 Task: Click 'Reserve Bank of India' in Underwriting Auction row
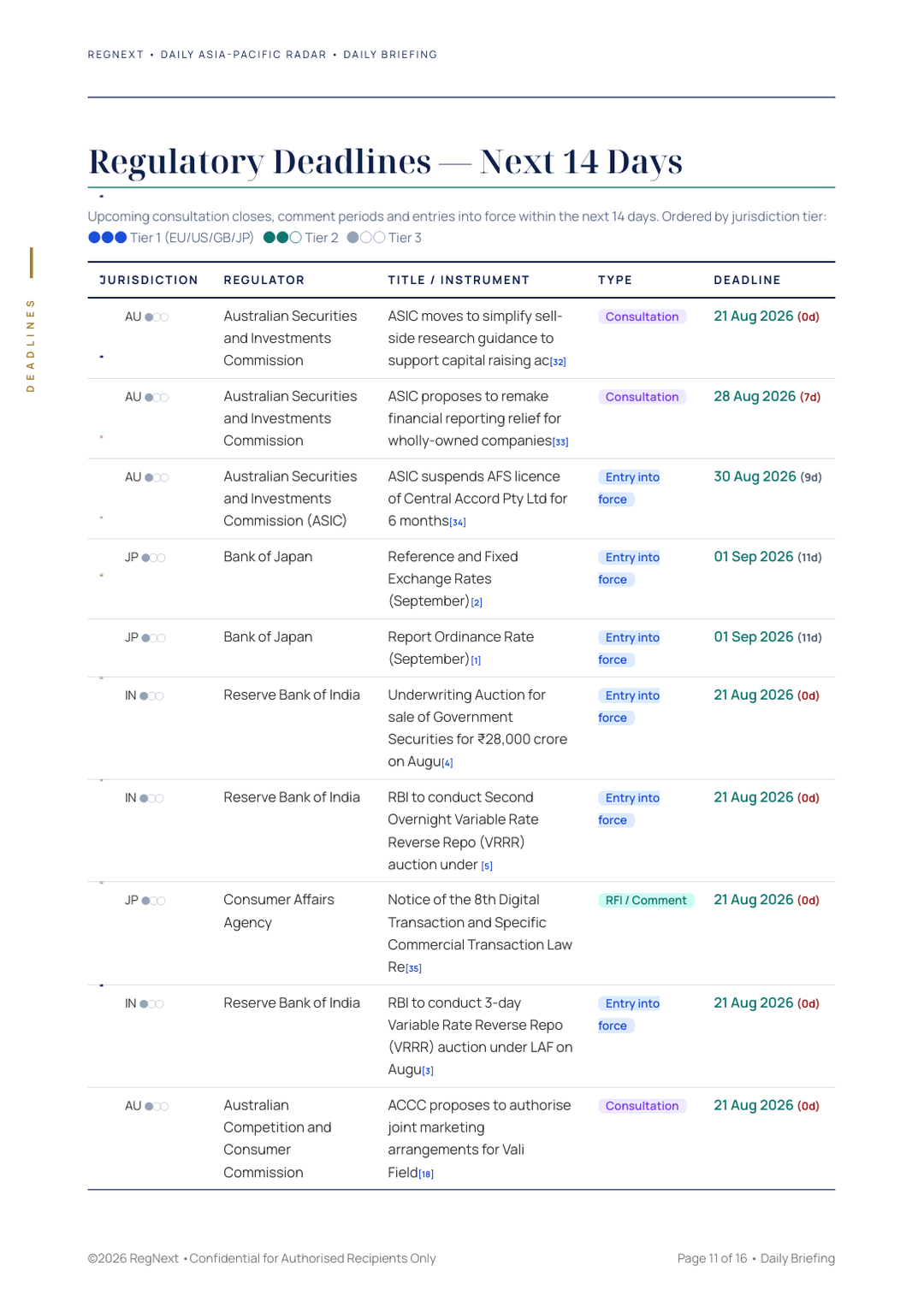point(292,695)
